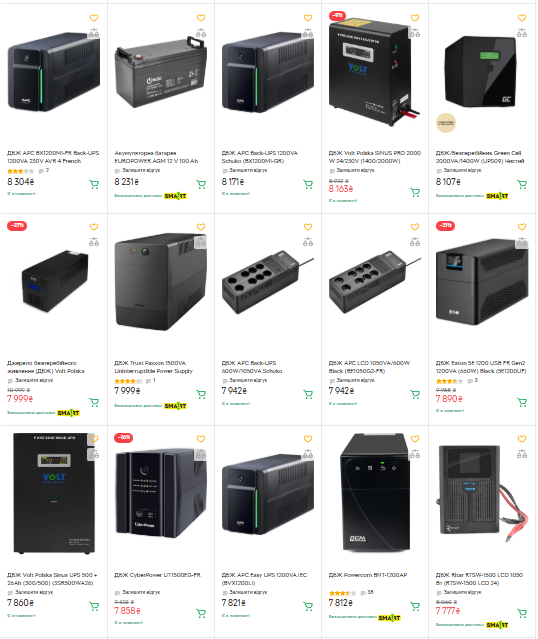Add Powercom BNT-1200AP to cart
Image resolution: width=538 pixels, height=639 pixels.
pyautogui.click(x=415, y=606)
